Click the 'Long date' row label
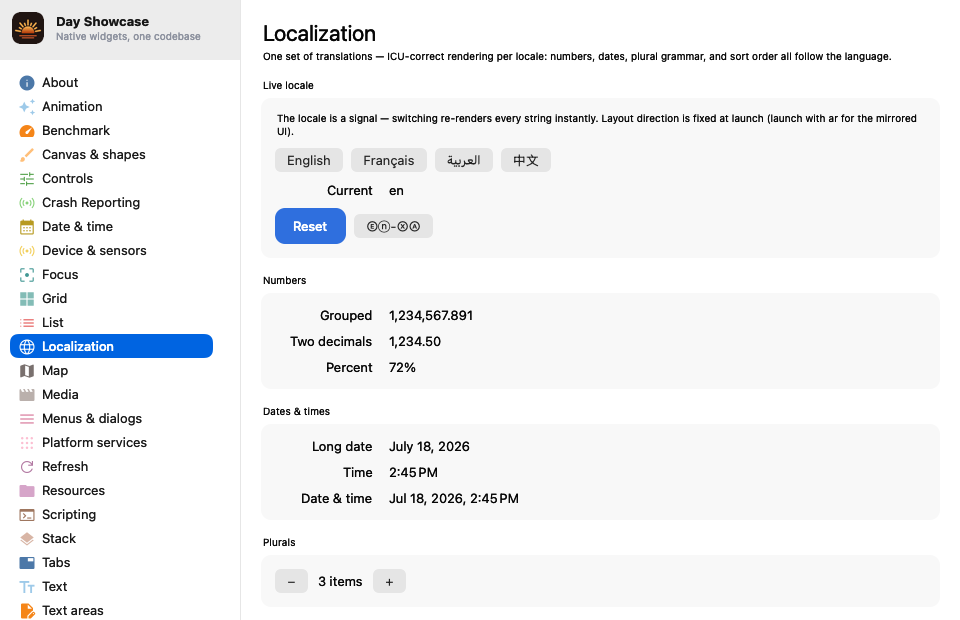 [342, 447]
